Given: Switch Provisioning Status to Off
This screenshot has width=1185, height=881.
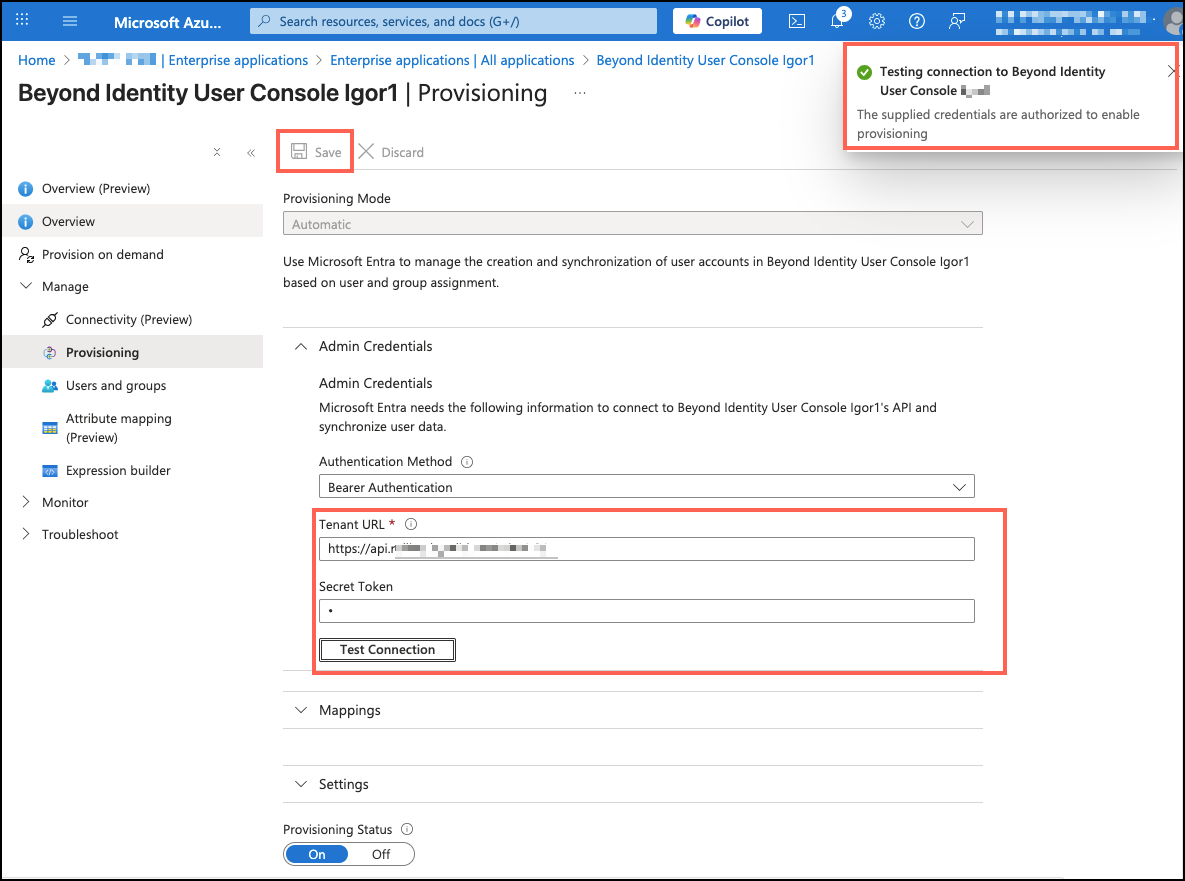Looking at the screenshot, I should [x=381, y=854].
